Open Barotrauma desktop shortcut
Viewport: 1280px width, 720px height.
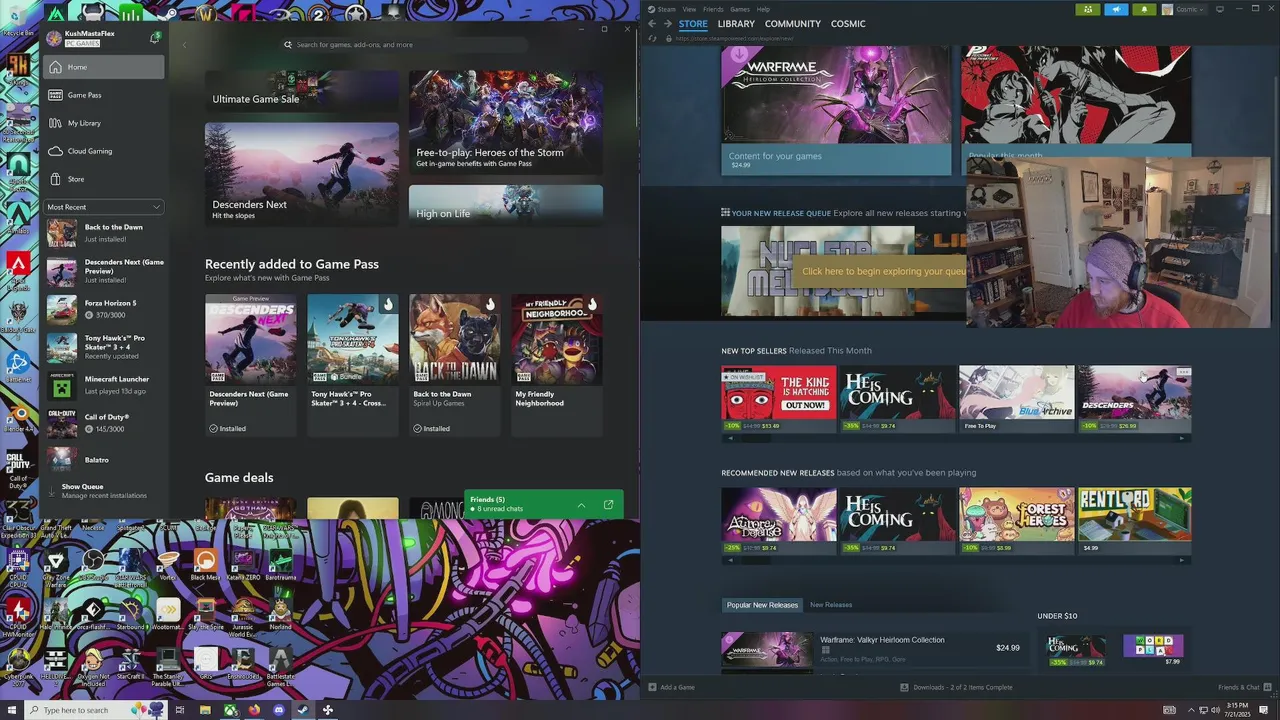click(280, 565)
